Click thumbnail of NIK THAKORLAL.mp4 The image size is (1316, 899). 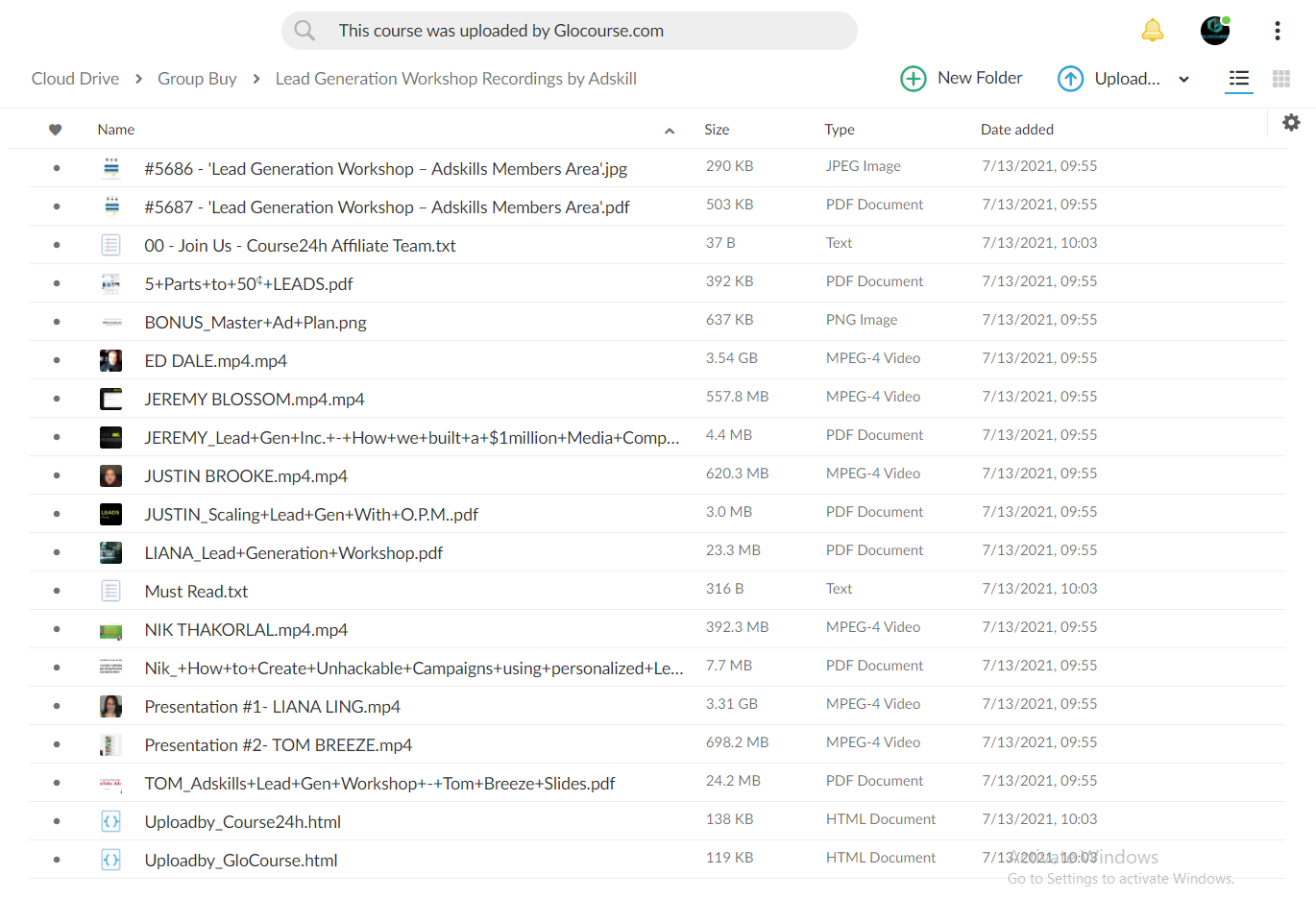click(111, 631)
